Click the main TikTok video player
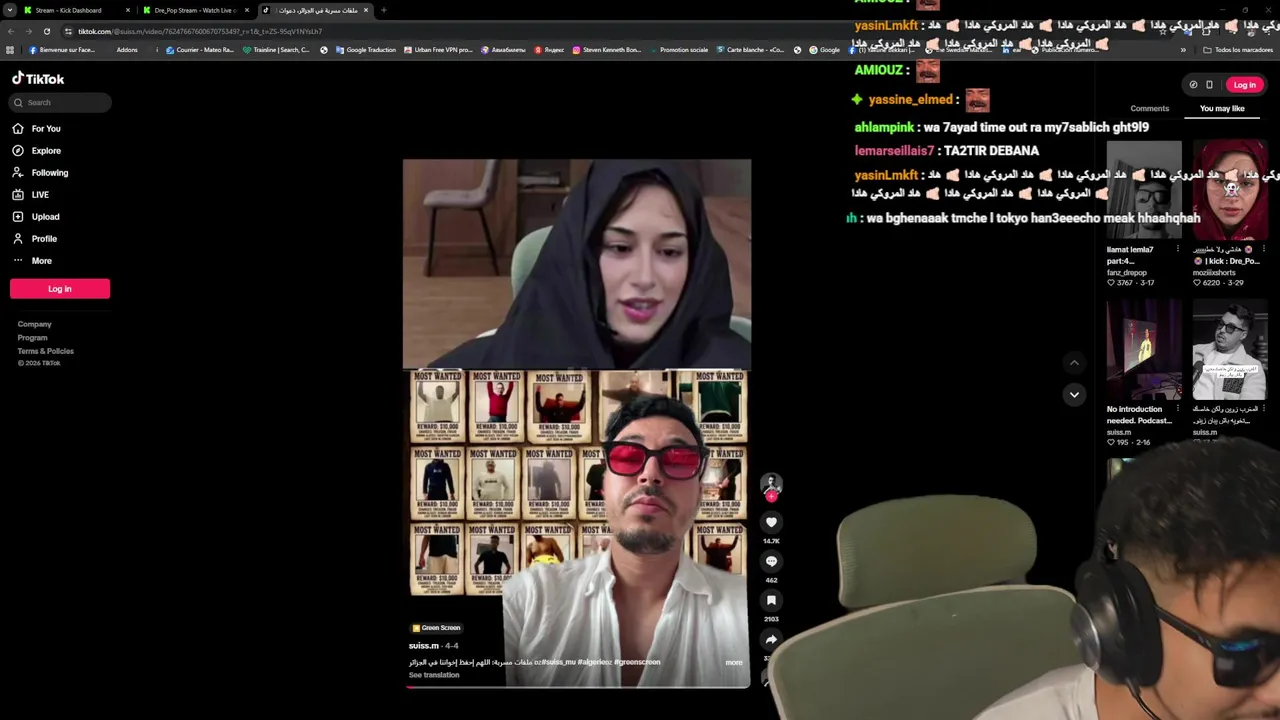This screenshot has width=1280, height=720. pos(577,423)
